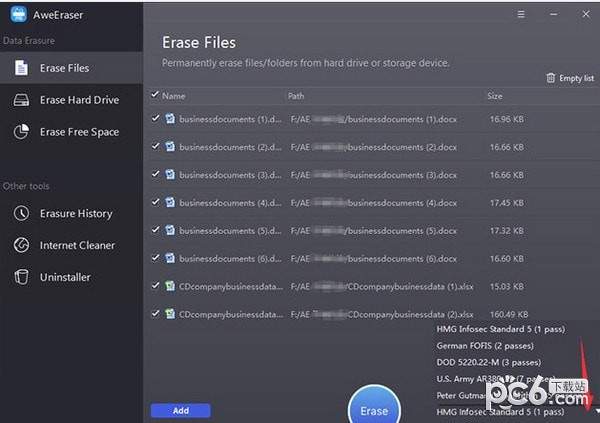The image size is (600, 423).
Task: Click the Erasure History clock icon
Action: point(21,213)
